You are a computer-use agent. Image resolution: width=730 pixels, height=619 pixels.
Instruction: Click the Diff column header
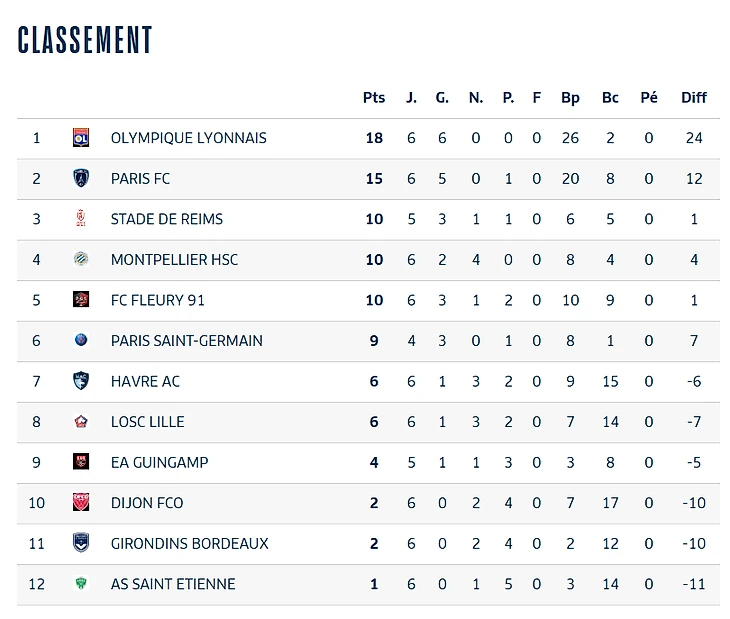694,98
